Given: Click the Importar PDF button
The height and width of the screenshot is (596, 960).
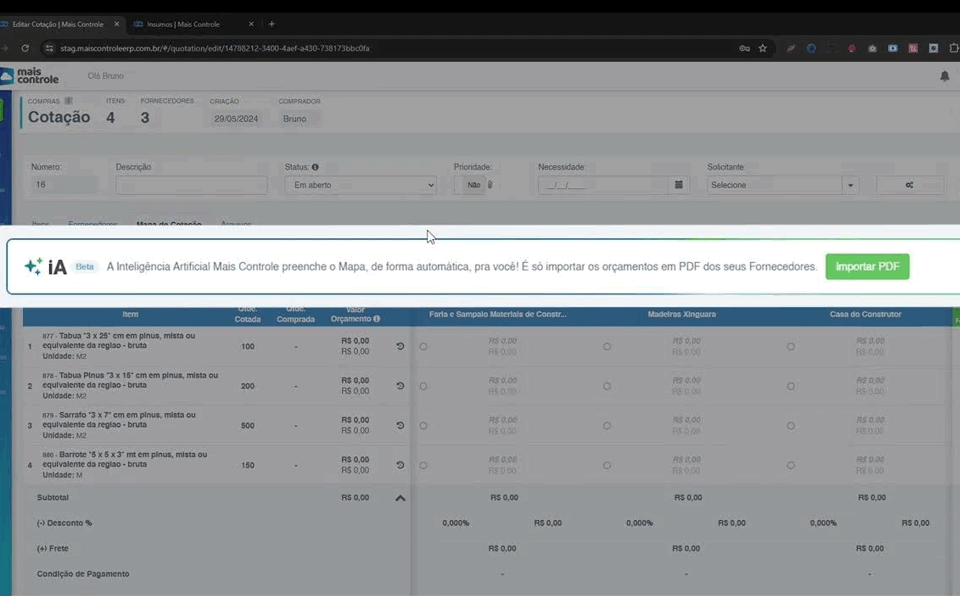Looking at the screenshot, I should pos(867,267).
